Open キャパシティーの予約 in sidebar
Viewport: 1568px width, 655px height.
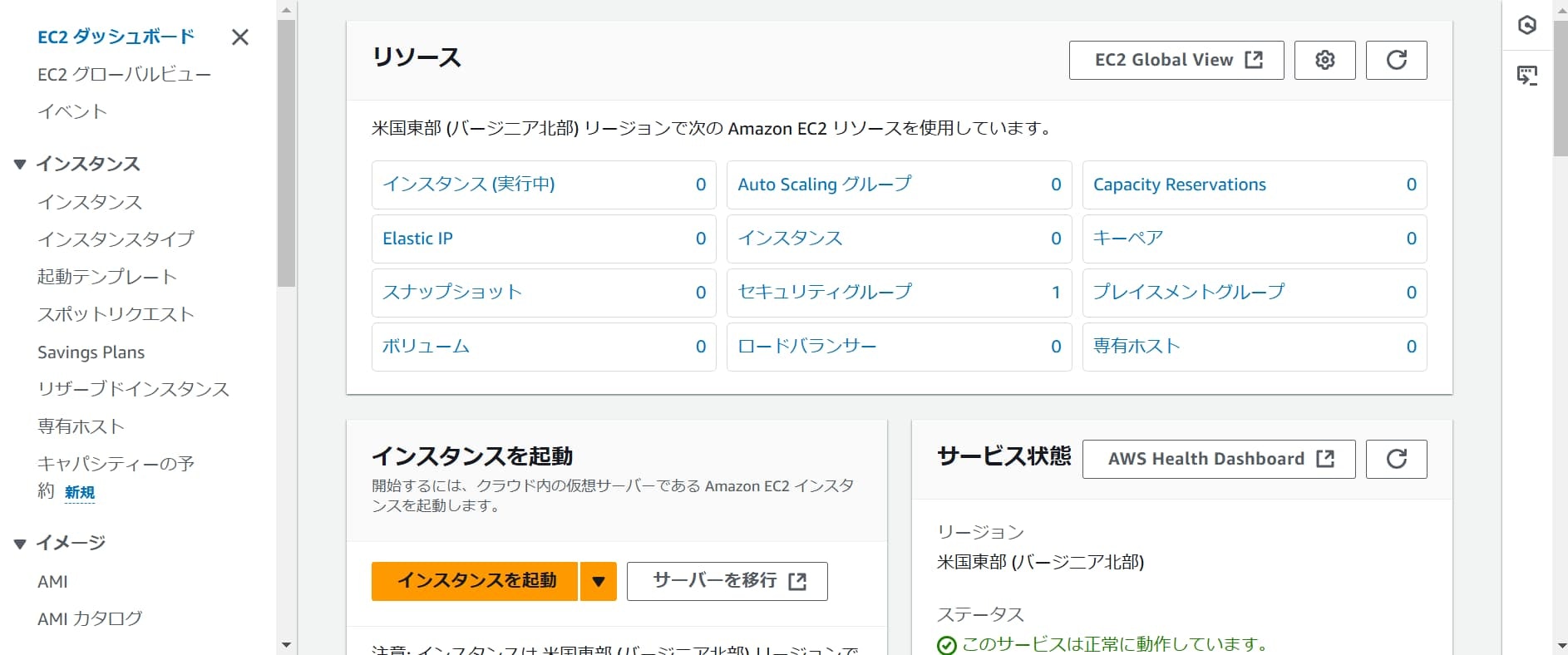pos(116,478)
